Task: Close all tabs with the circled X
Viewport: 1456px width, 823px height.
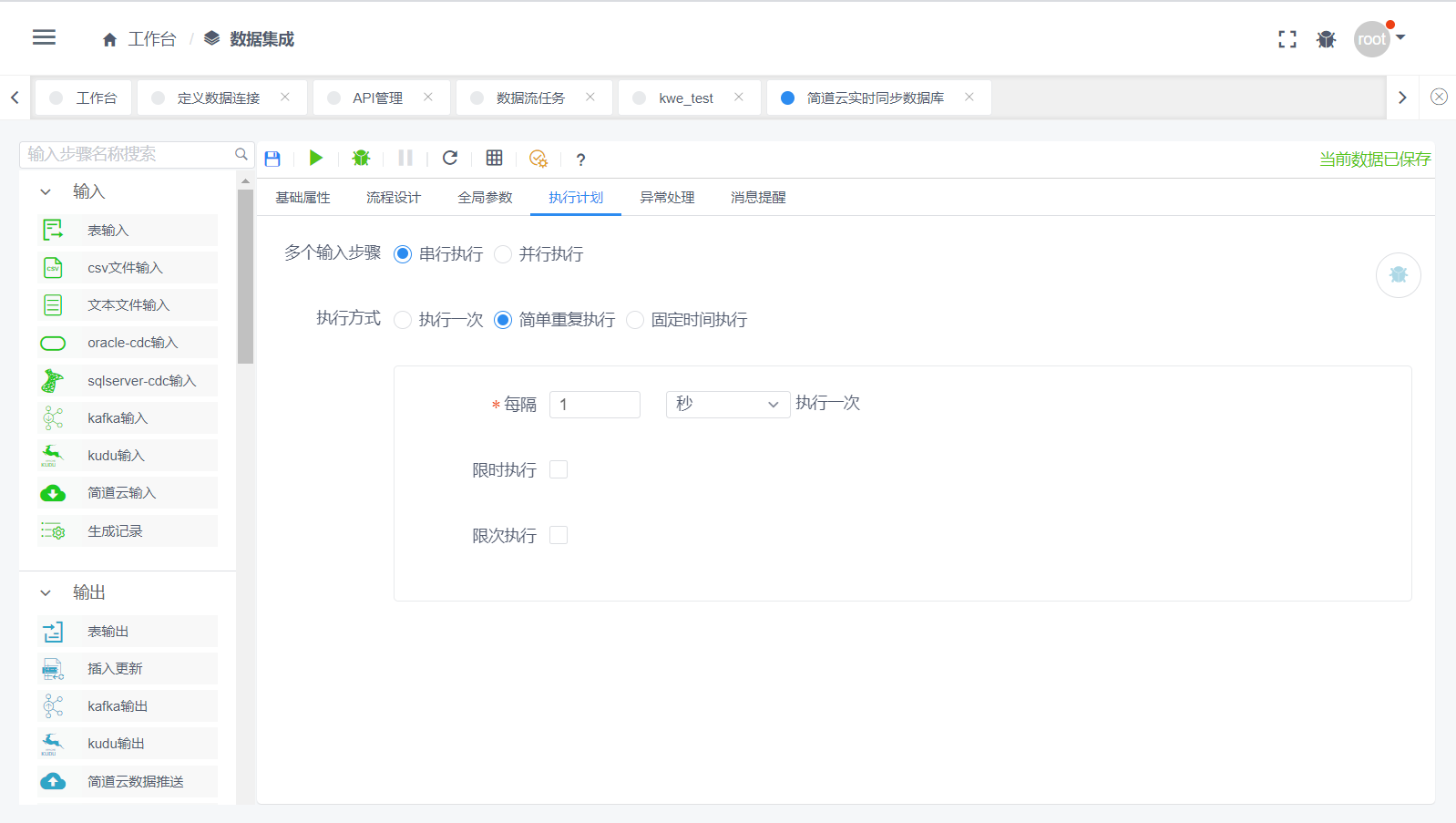Action: pos(1439,97)
